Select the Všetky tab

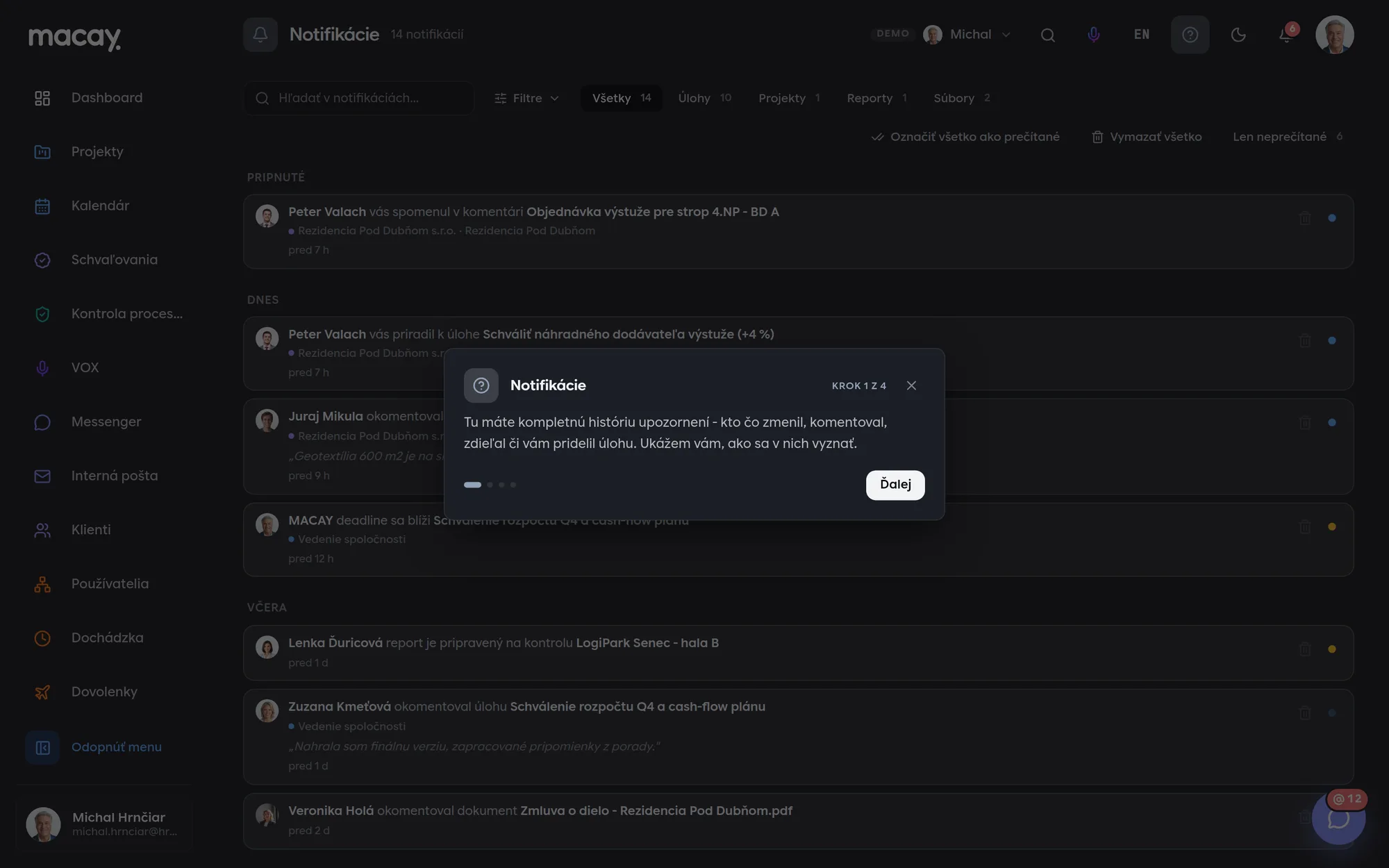point(622,98)
